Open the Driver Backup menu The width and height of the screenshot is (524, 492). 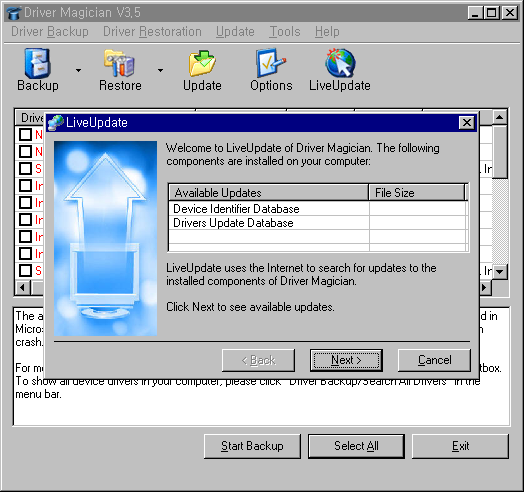point(50,32)
